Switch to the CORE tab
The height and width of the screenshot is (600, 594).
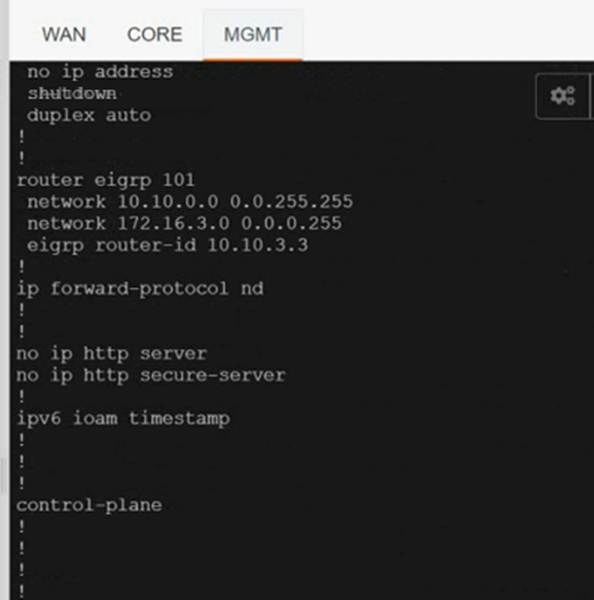pyautogui.click(x=155, y=34)
